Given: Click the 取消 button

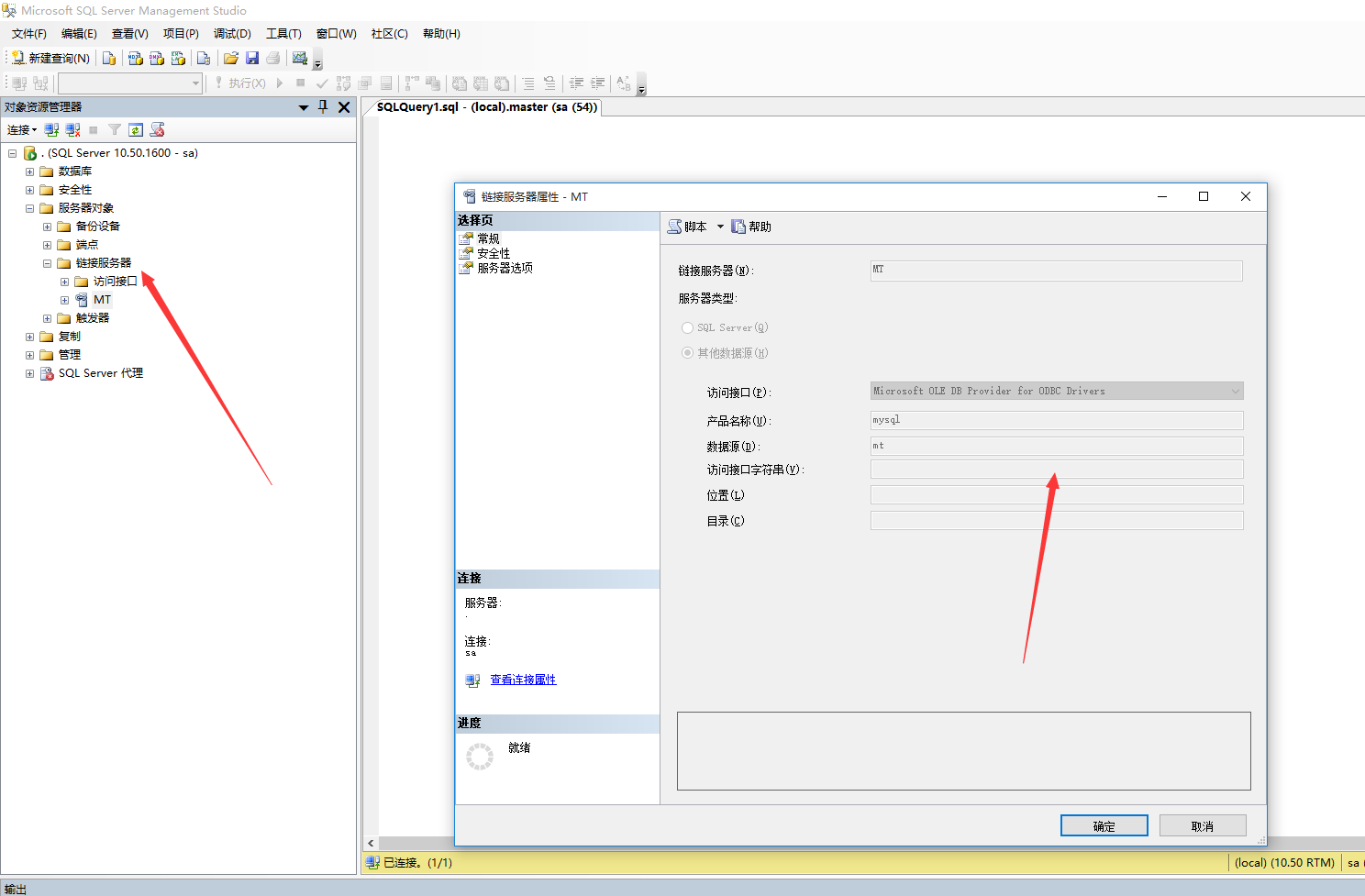Looking at the screenshot, I should coord(1203,825).
